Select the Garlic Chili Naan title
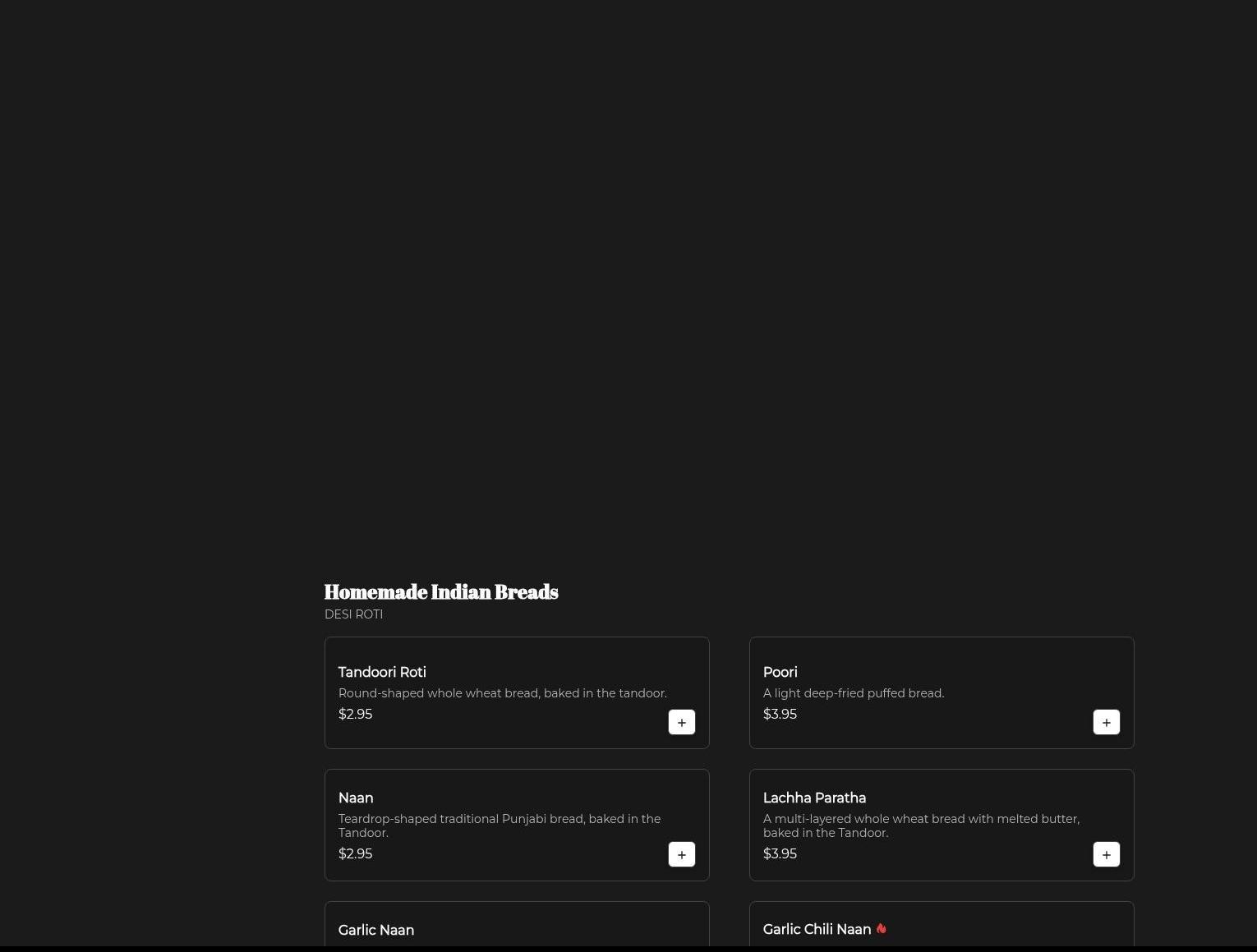 click(x=817, y=929)
